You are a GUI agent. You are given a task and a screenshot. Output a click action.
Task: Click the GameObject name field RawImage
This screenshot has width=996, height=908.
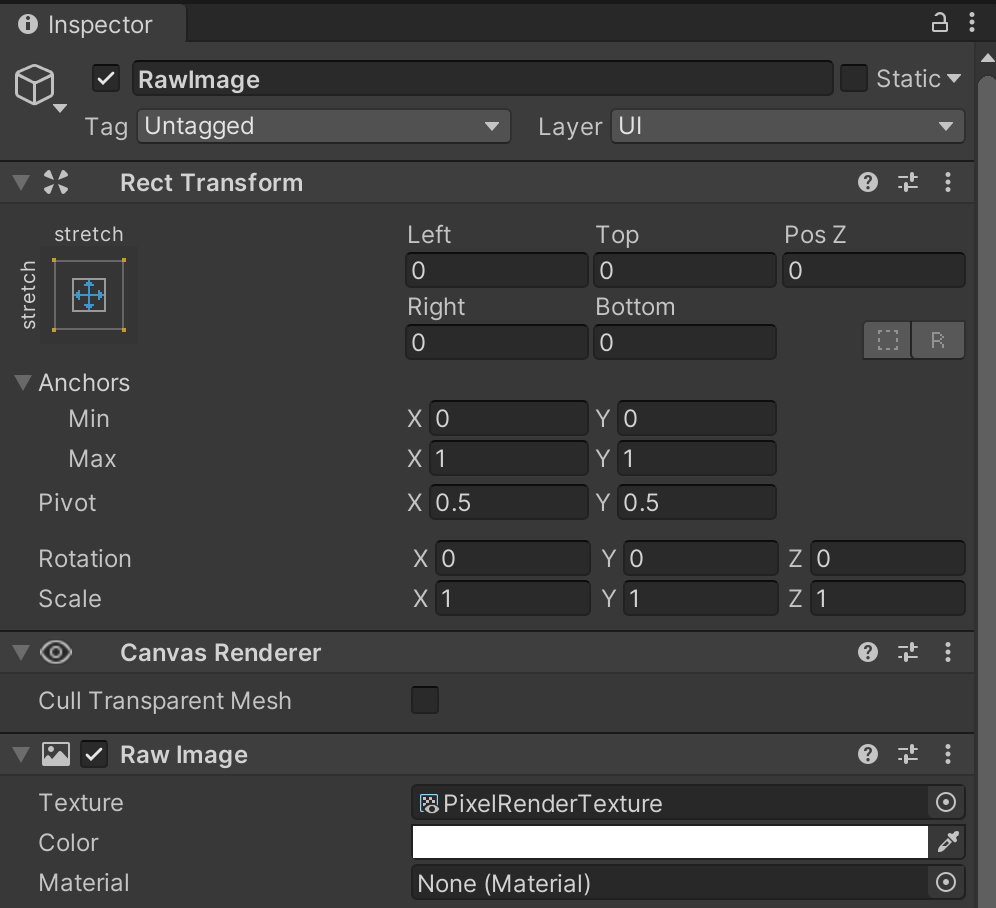pyautogui.click(x=483, y=79)
